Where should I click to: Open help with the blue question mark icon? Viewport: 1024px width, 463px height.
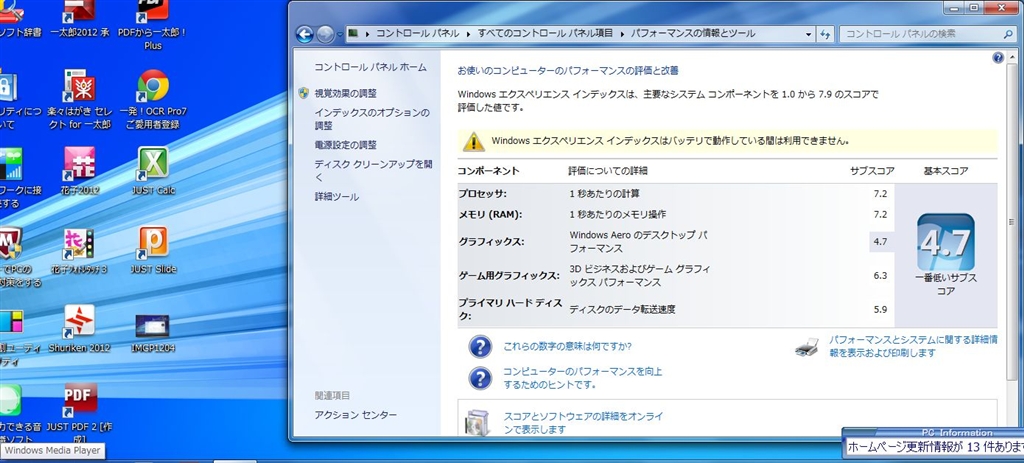click(998, 57)
